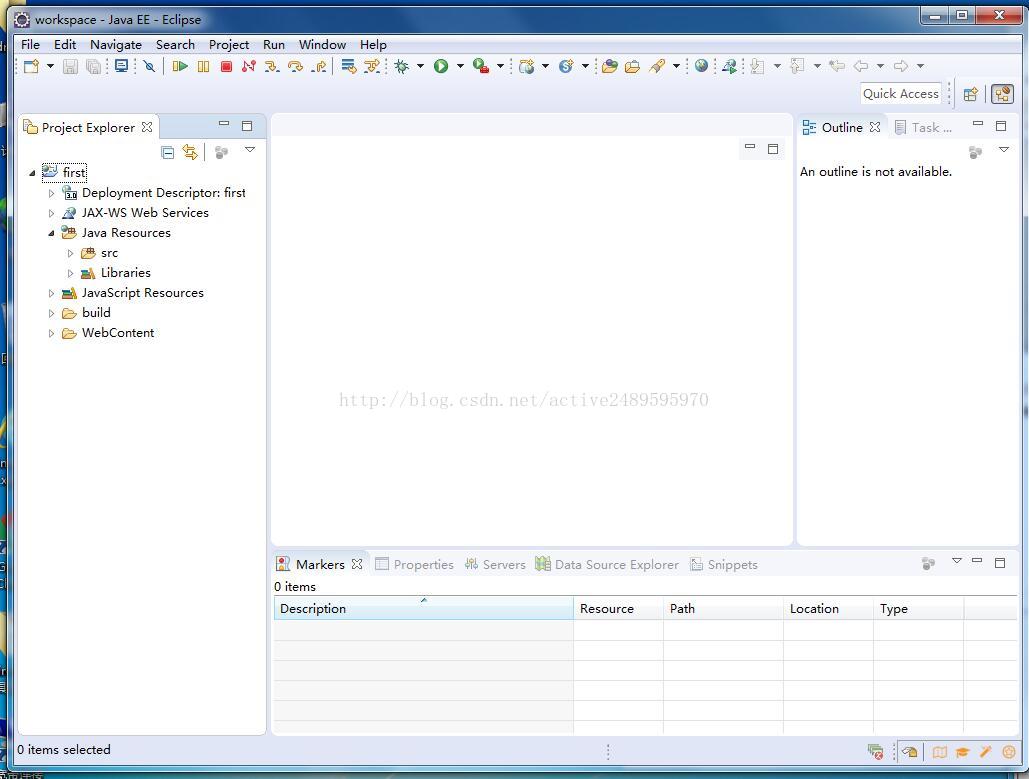
Task: Toggle Use Step Filters
Action: [372, 66]
